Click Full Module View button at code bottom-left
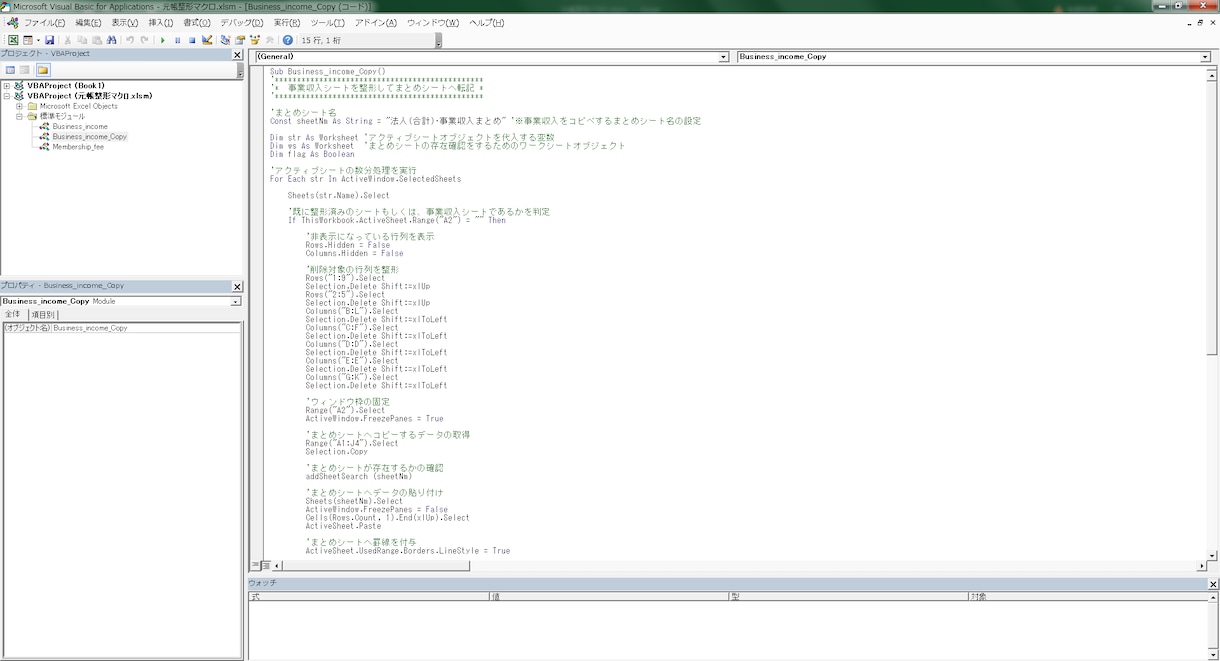1220x661 pixels. point(265,565)
